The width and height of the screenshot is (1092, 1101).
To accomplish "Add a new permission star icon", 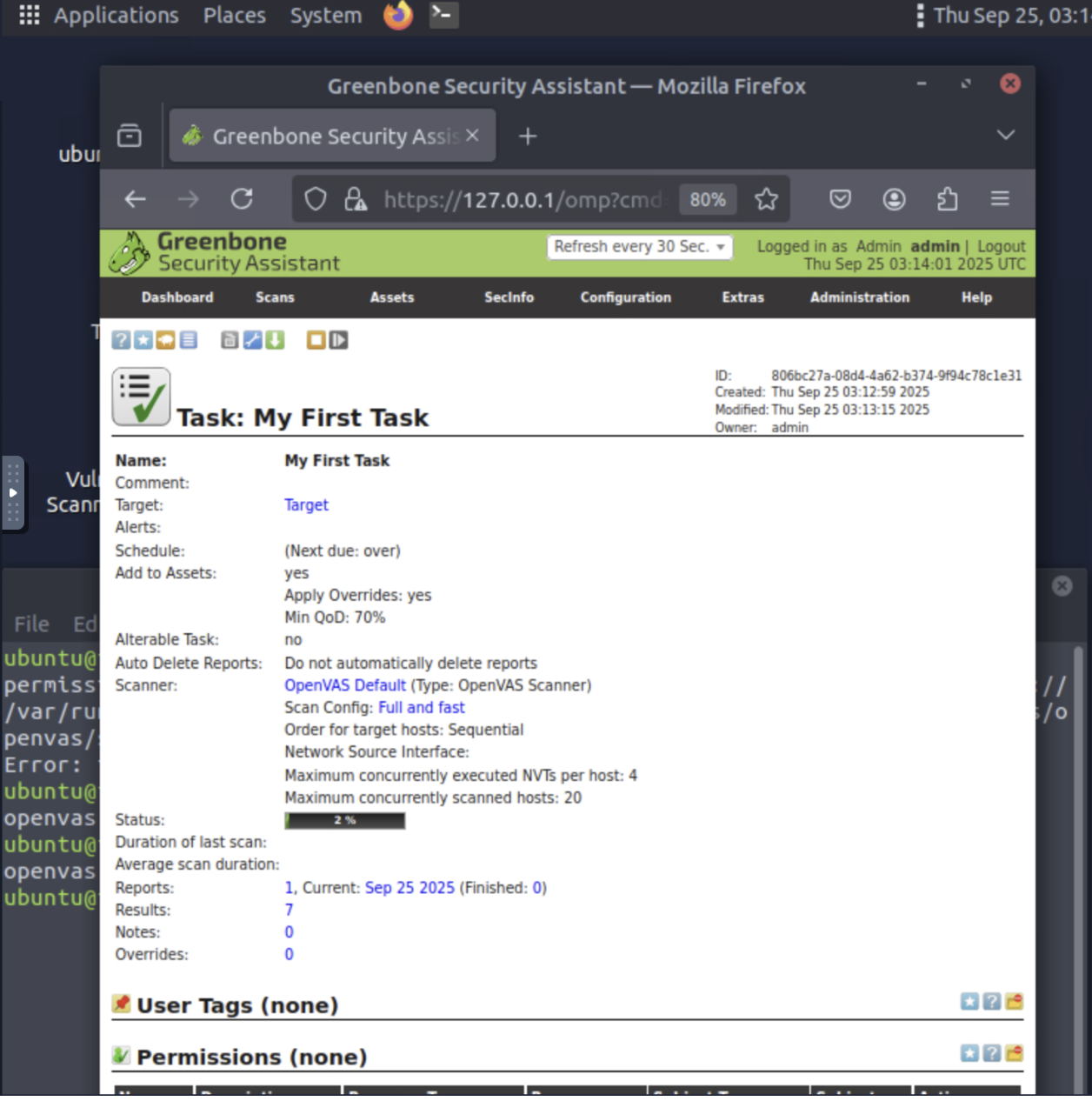I will [969, 1053].
